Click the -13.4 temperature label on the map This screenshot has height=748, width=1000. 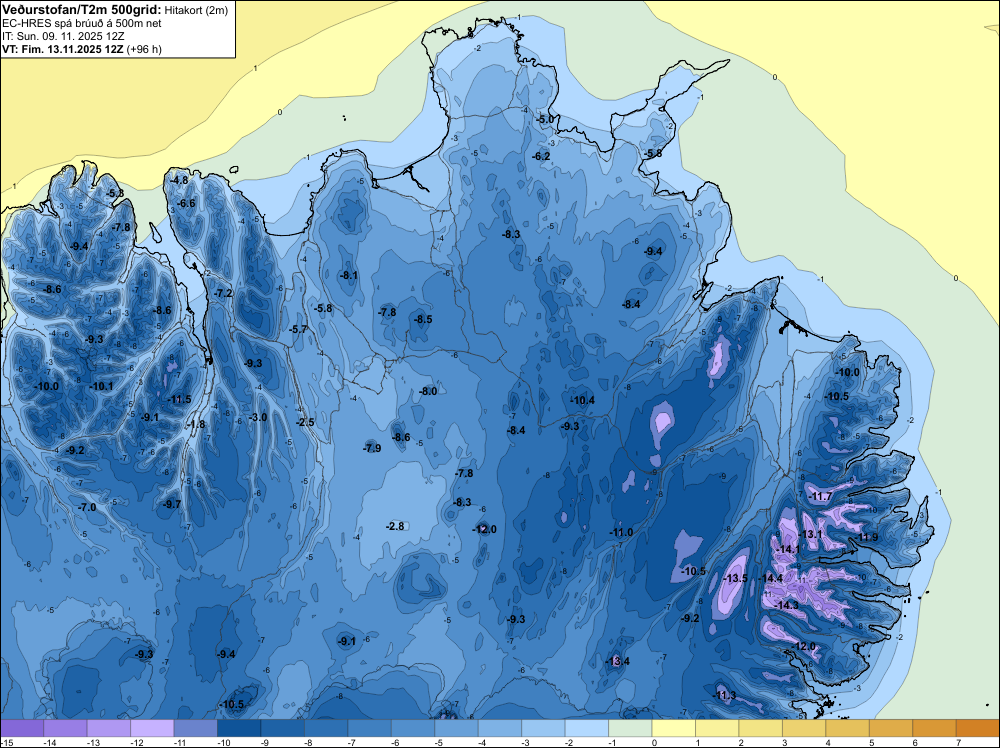pos(617,661)
